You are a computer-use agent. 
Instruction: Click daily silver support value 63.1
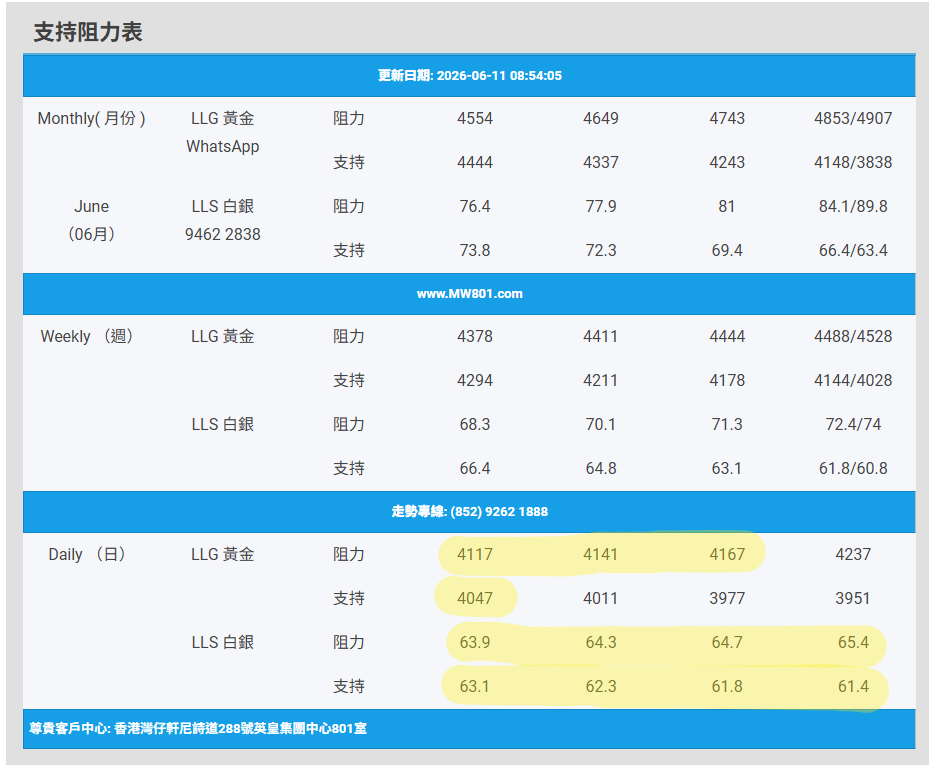(x=475, y=687)
